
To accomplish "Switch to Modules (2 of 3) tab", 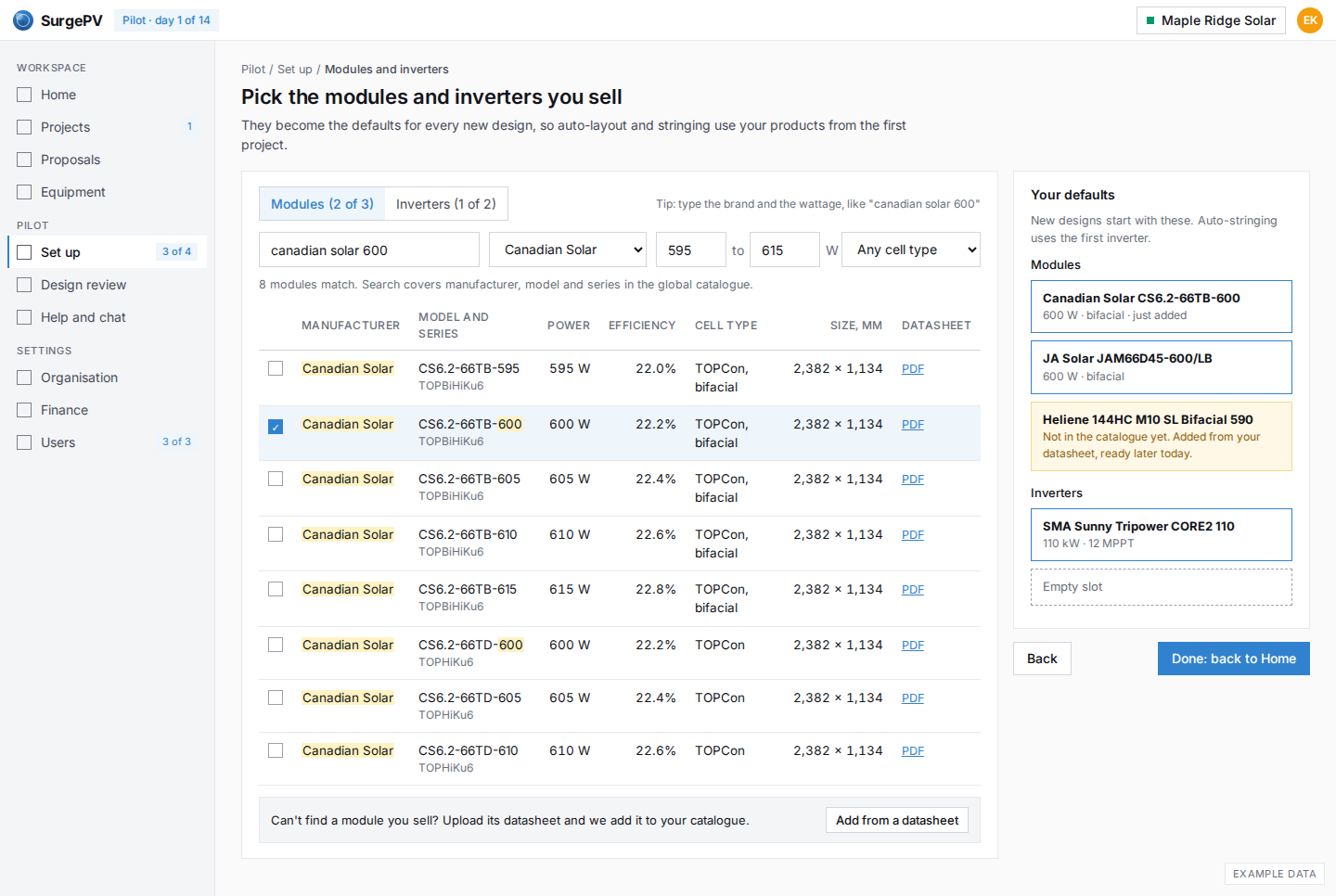I will 322,204.
